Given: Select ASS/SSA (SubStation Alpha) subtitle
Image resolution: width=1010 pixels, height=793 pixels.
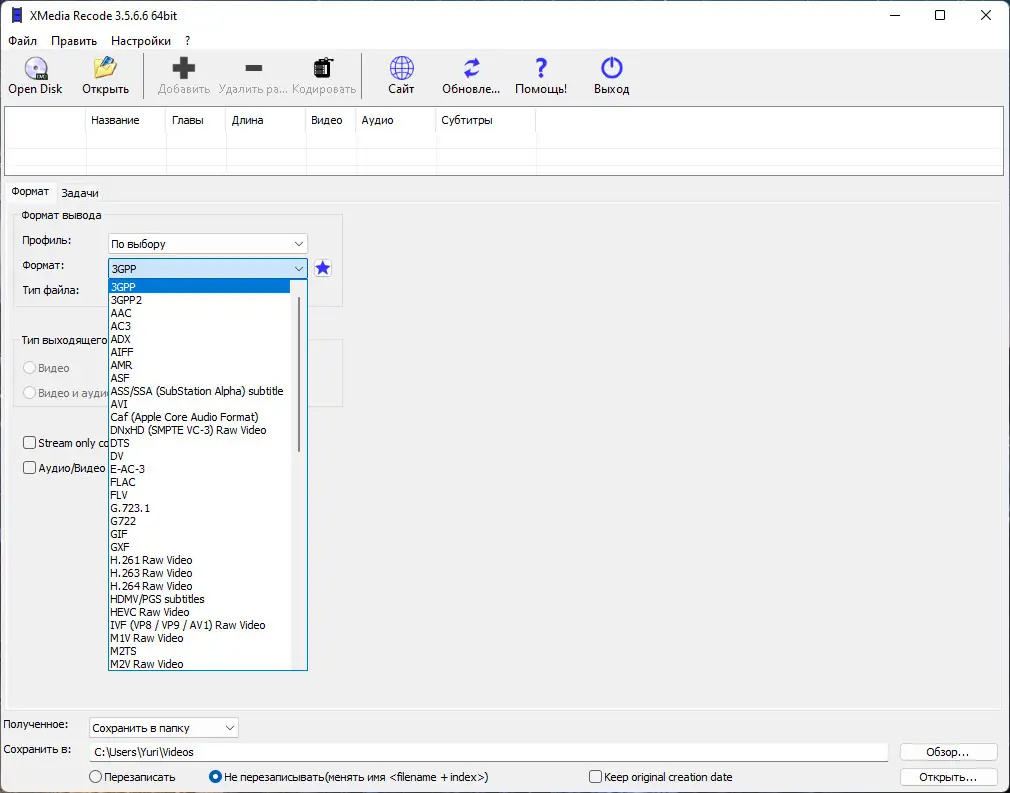Looking at the screenshot, I should [200, 391].
